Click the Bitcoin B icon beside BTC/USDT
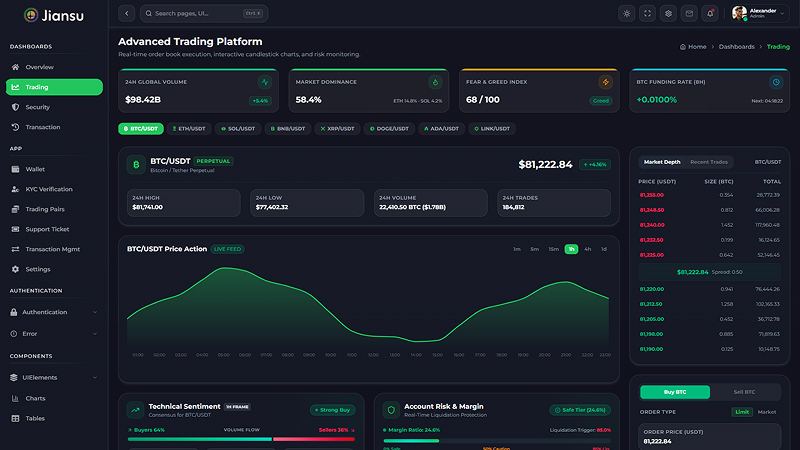This screenshot has width=800, height=450. [136, 165]
